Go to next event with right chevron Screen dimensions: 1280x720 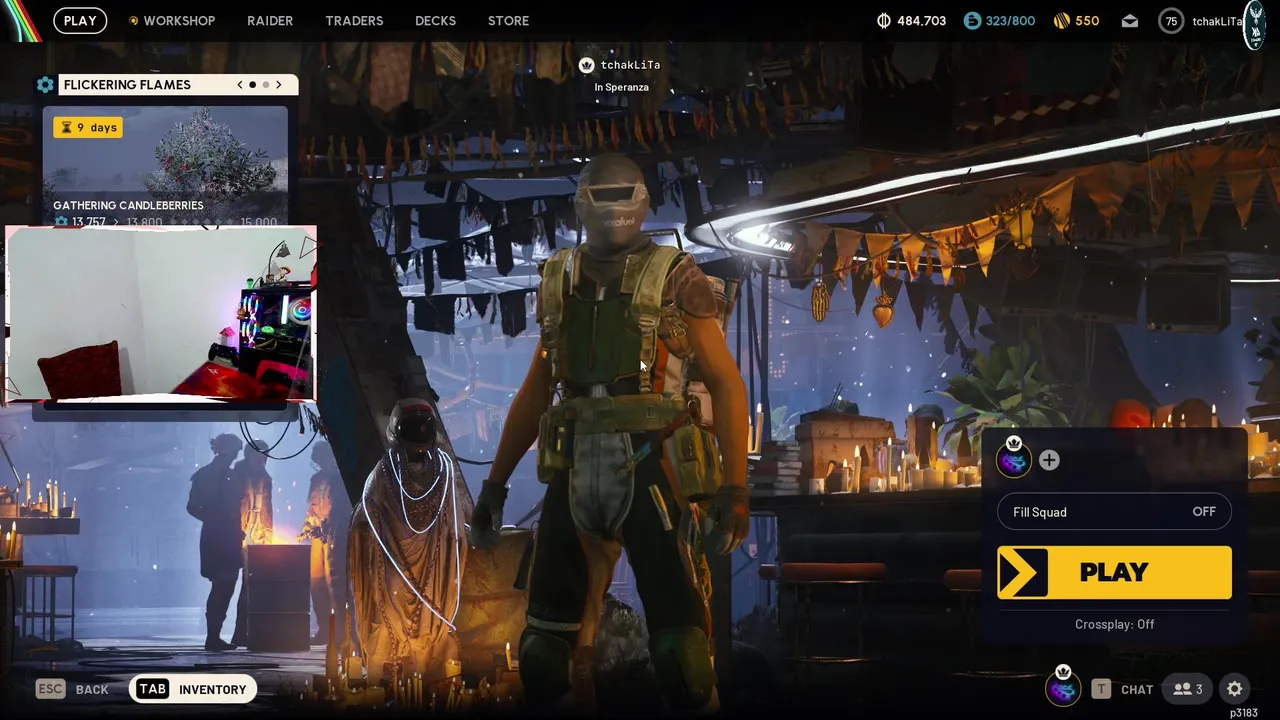coord(279,85)
